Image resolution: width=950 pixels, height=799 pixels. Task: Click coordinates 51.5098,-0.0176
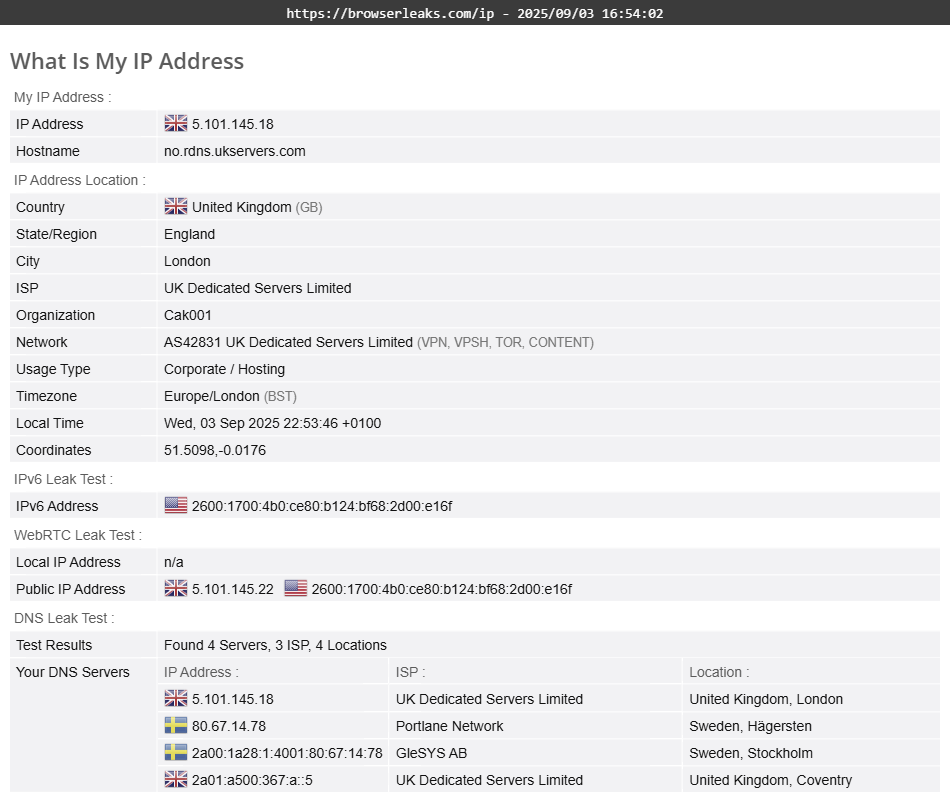(x=214, y=450)
